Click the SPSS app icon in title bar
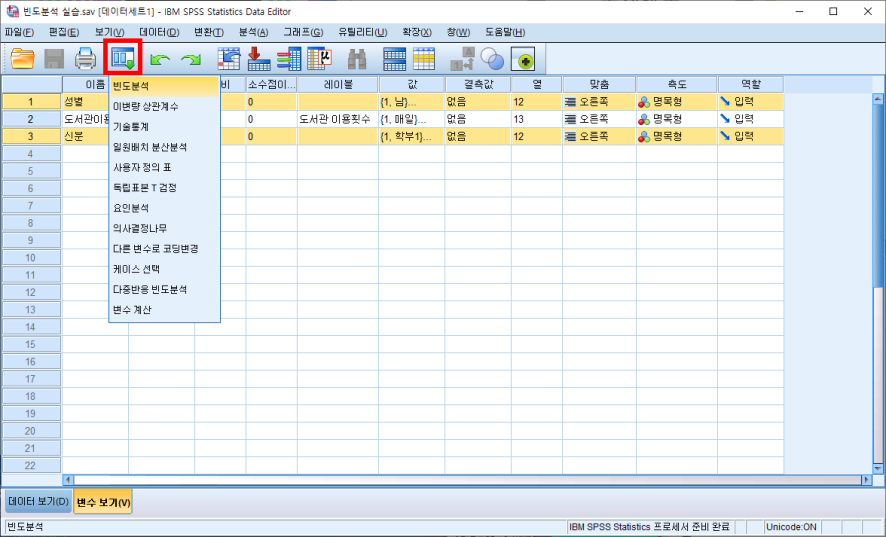 [12, 11]
